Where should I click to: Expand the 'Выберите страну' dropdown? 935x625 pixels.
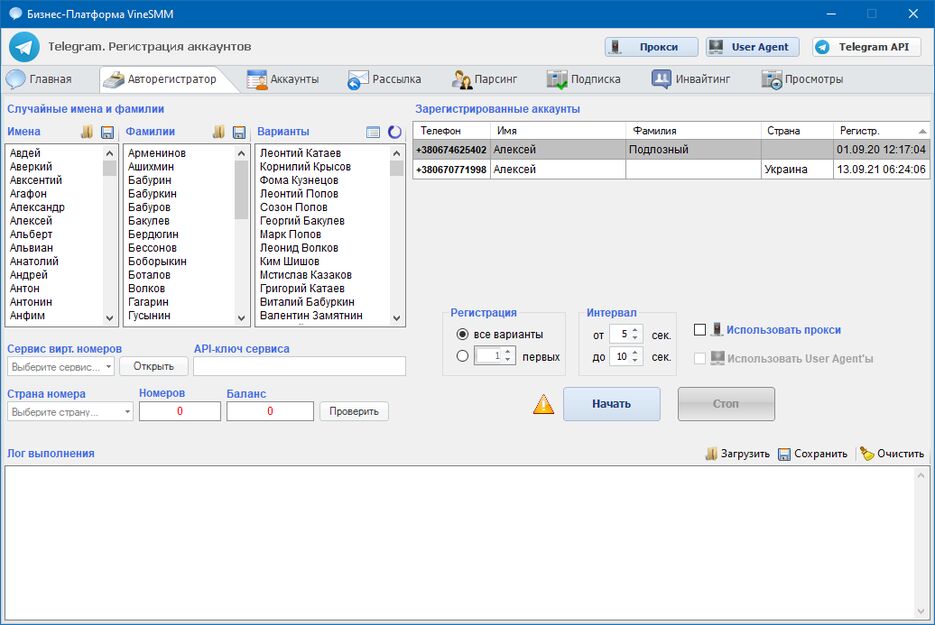pyautogui.click(x=128, y=411)
